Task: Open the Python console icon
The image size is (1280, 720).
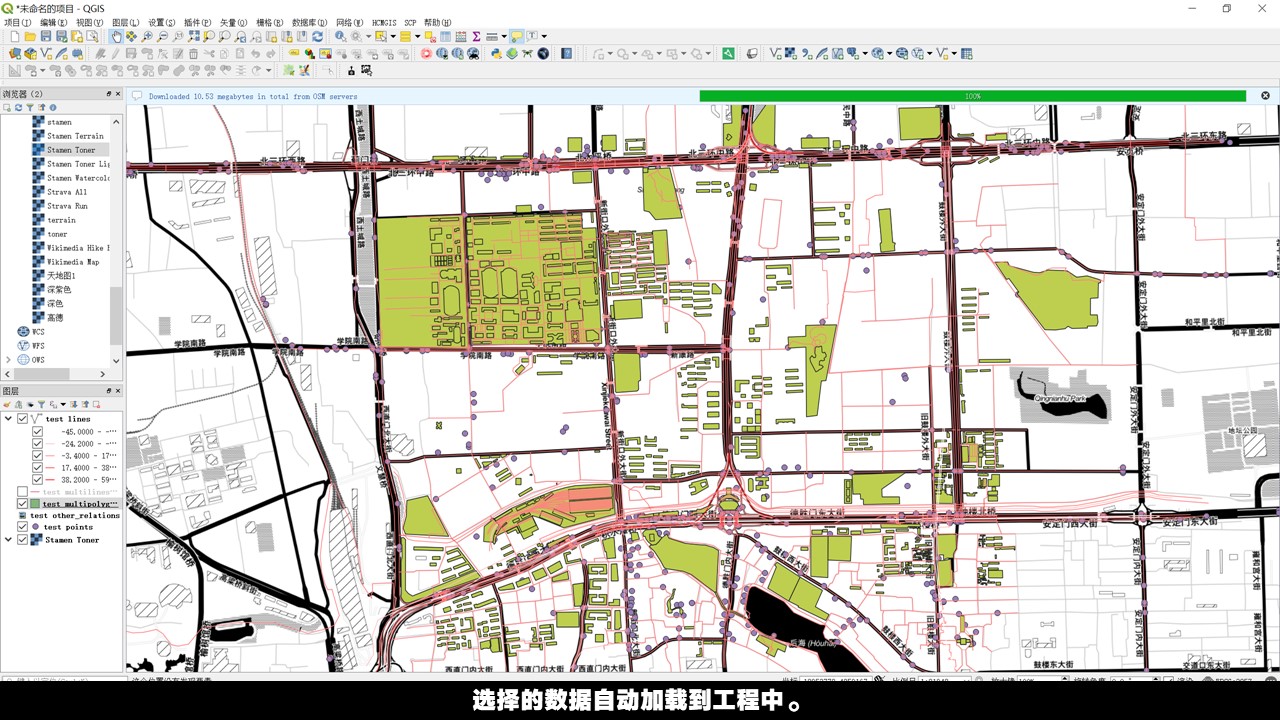Action: click(496, 53)
